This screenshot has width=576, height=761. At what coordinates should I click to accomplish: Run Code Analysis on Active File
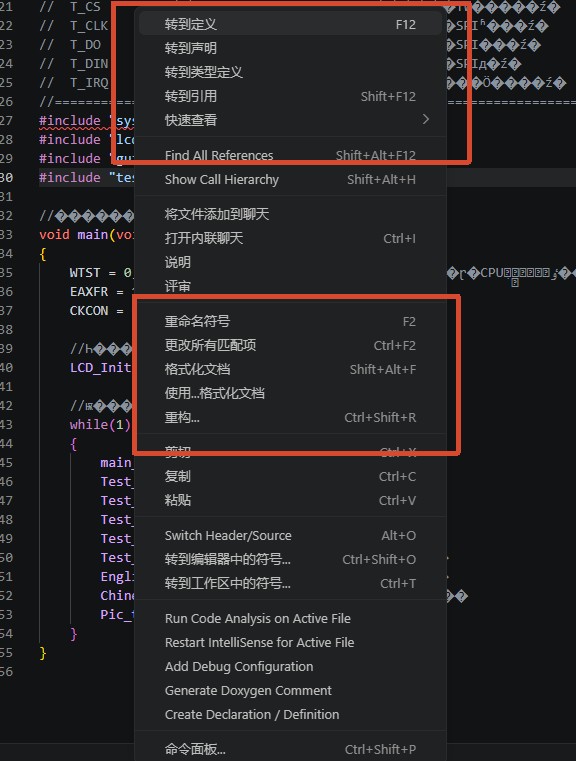pos(290,618)
